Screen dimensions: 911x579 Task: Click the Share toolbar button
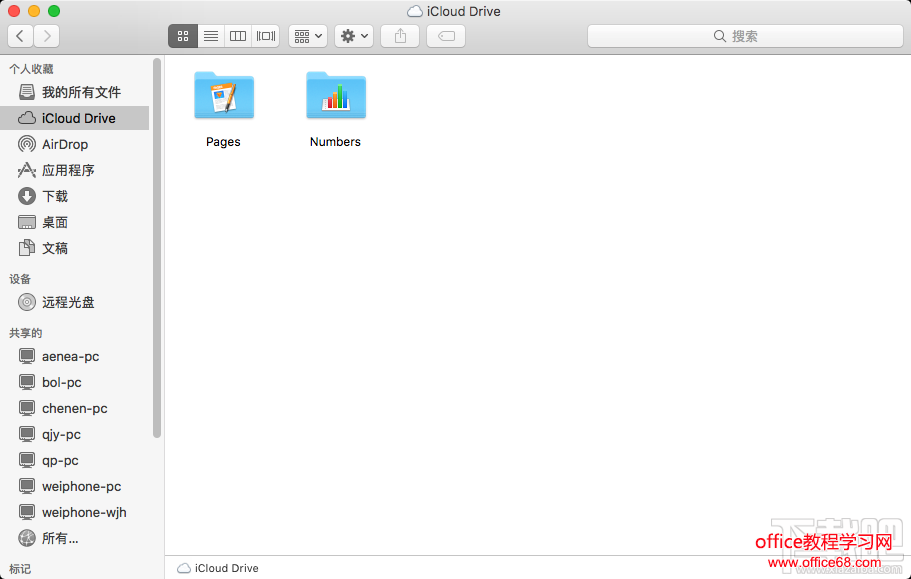pos(400,36)
